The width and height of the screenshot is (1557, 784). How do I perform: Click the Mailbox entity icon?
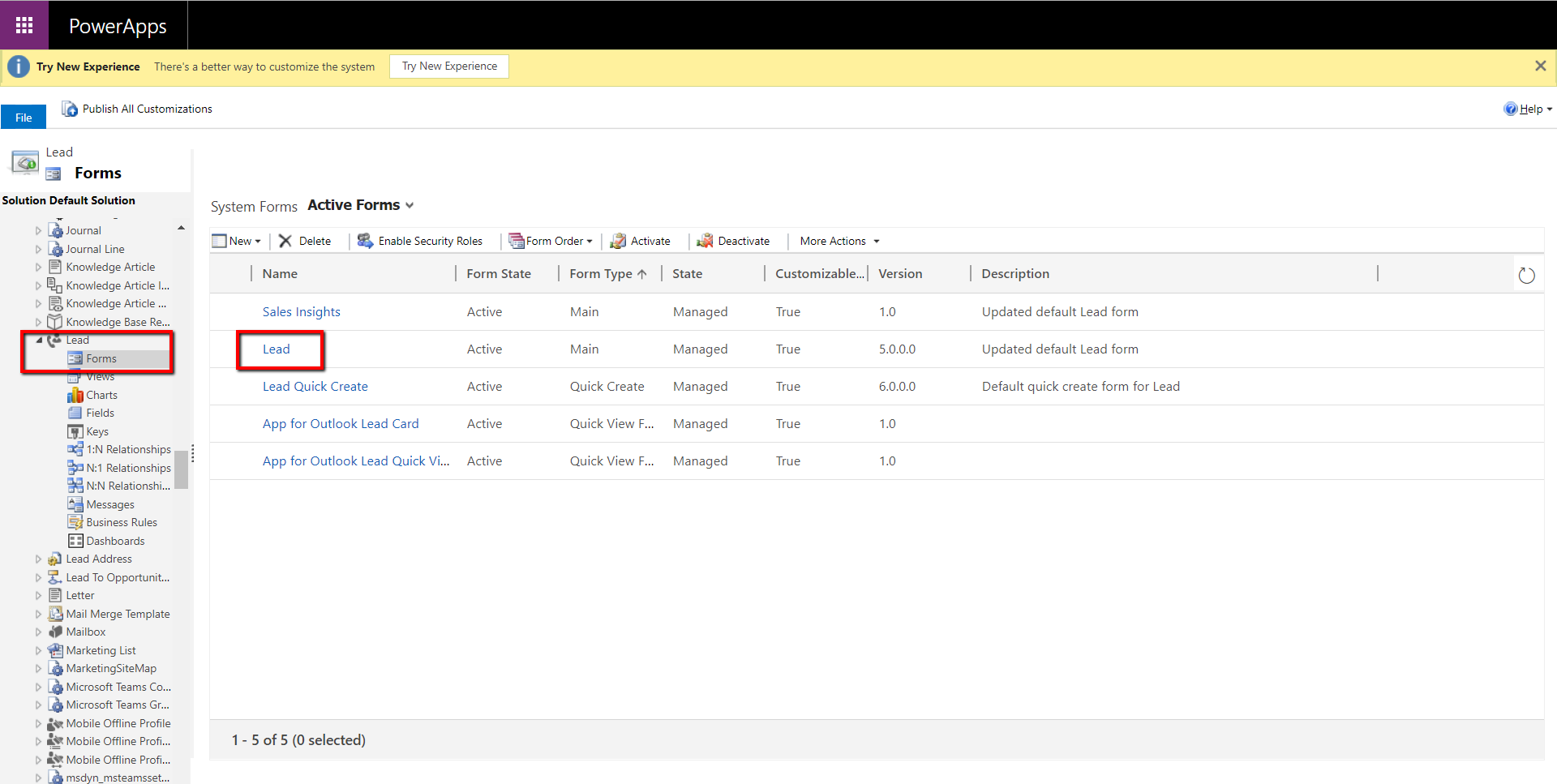[x=55, y=632]
